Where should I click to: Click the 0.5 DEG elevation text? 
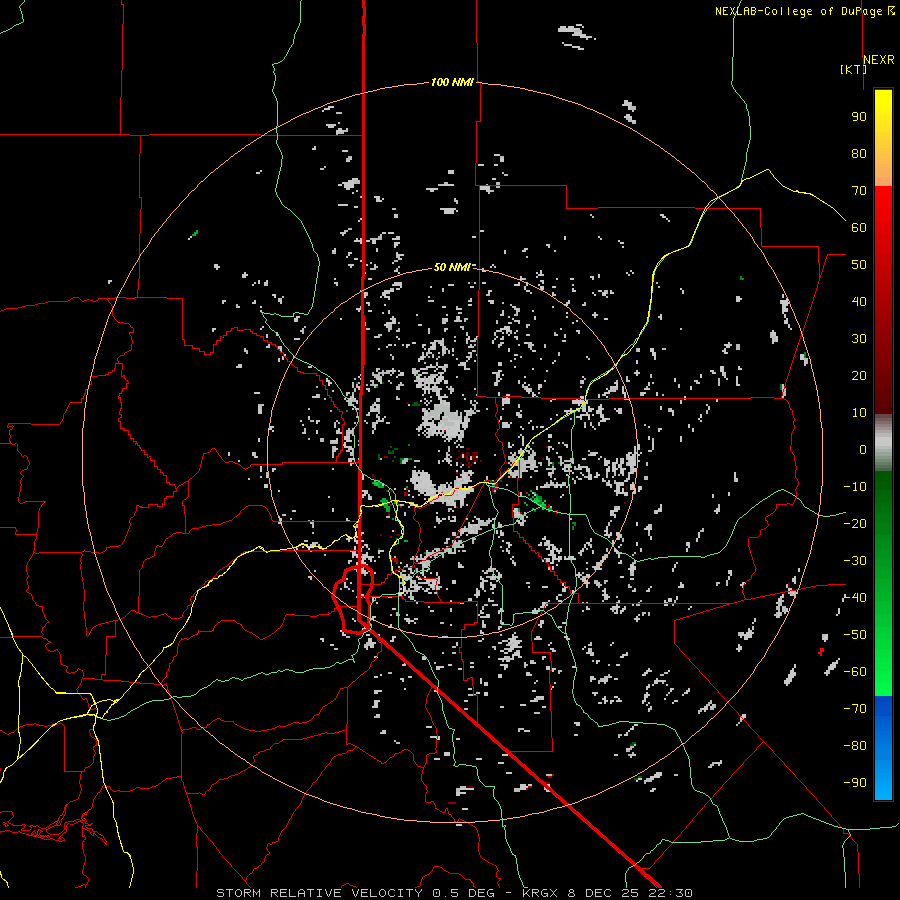[x=465, y=893]
